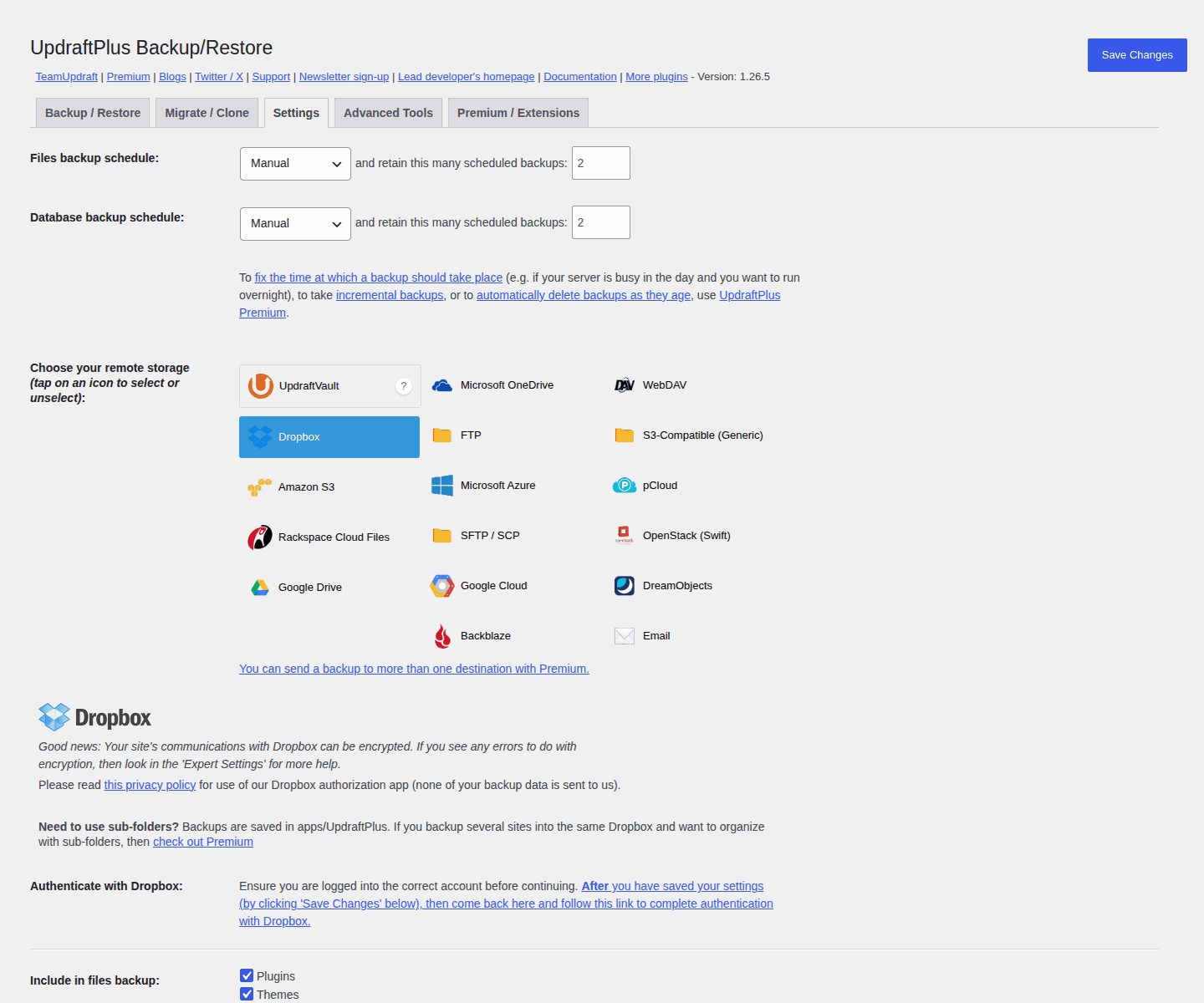Uncheck the Plugins checkbox

click(247, 975)
